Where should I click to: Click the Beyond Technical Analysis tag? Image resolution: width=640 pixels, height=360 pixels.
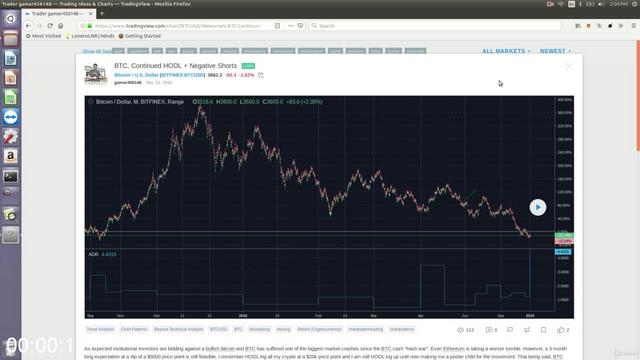pos(178,329)
